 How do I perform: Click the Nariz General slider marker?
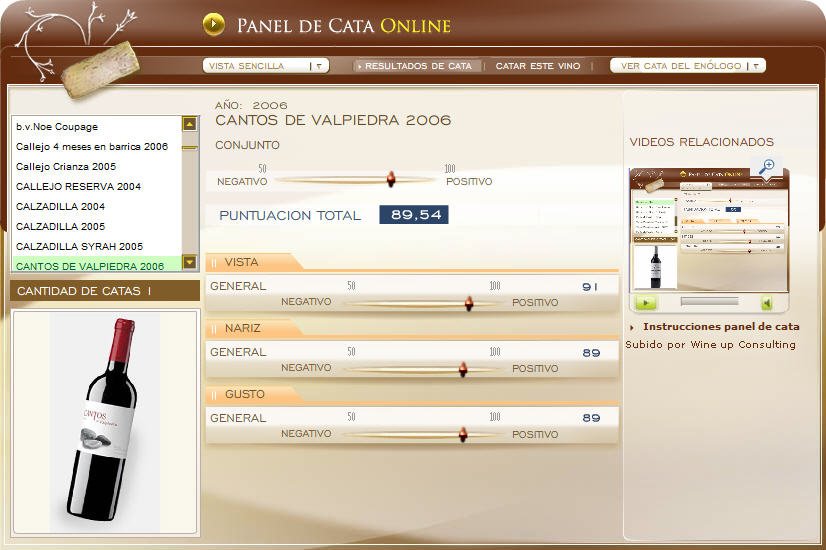coord(463,369)
